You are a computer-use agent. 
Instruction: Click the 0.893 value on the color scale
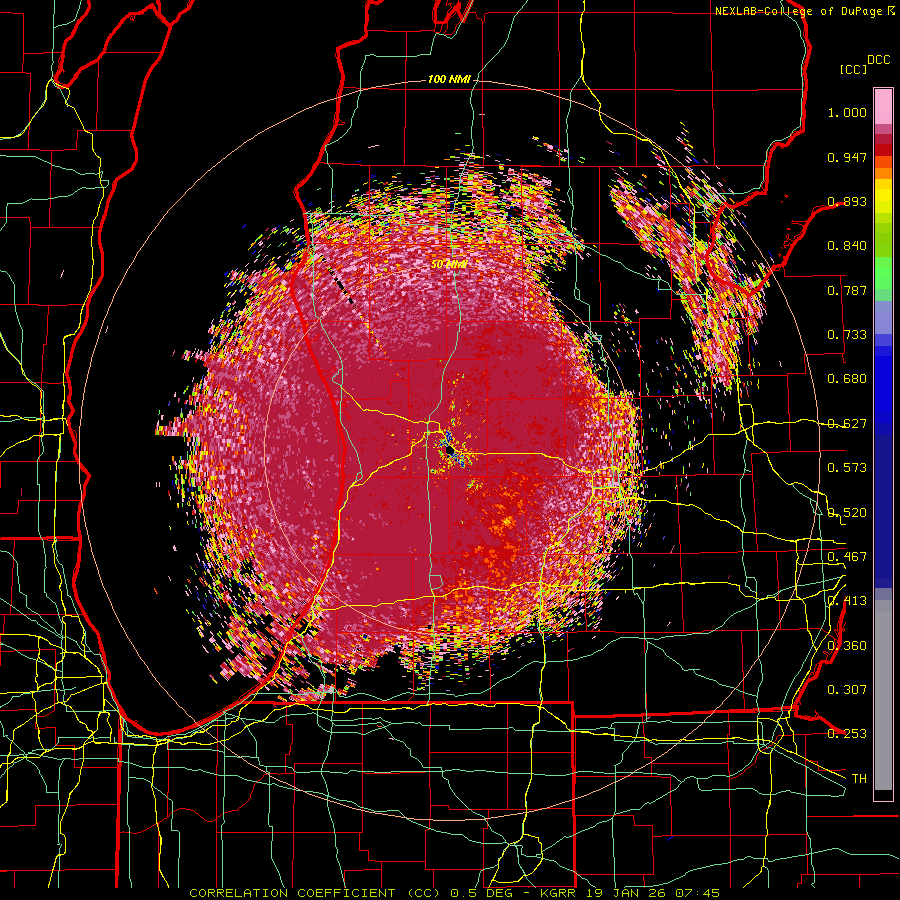tap(847, 201)
